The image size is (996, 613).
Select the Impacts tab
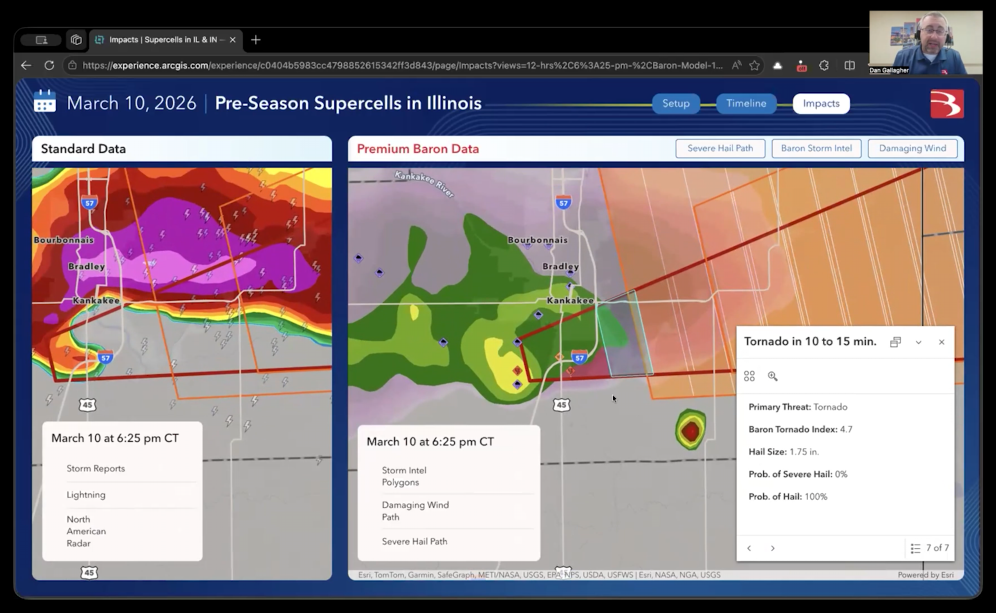(x=821, y=103)
